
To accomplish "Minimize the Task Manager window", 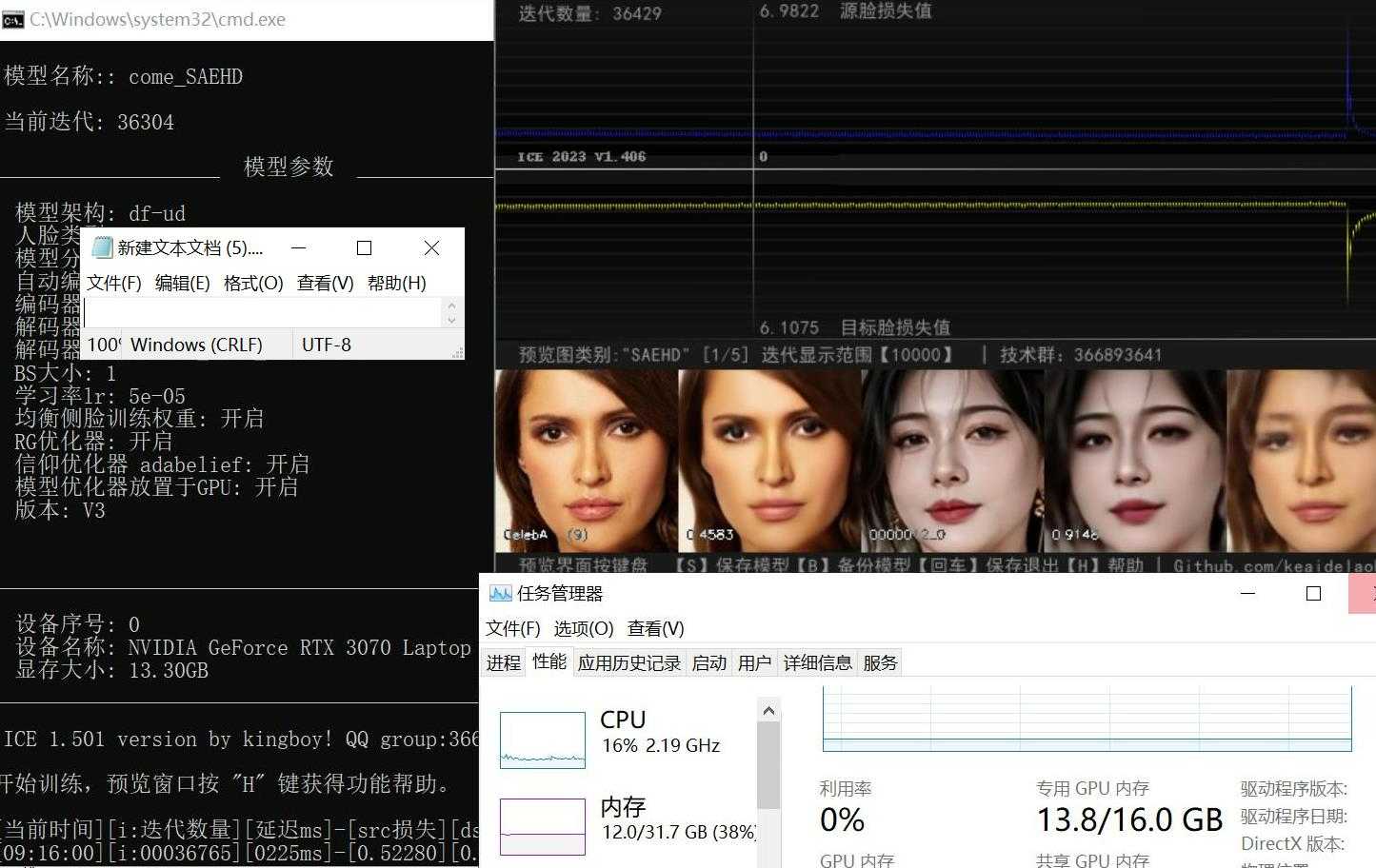I will [x=1248, y=593].
